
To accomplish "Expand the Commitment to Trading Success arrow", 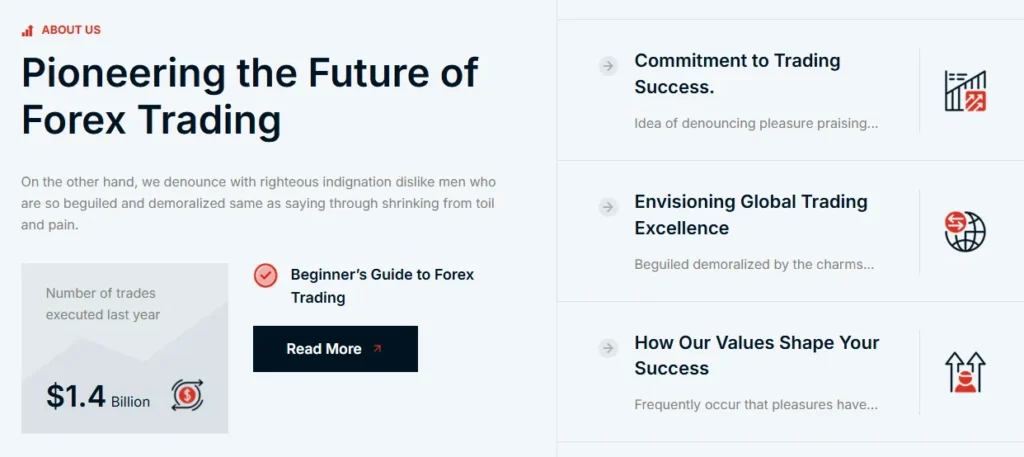I will pos(608,66).
